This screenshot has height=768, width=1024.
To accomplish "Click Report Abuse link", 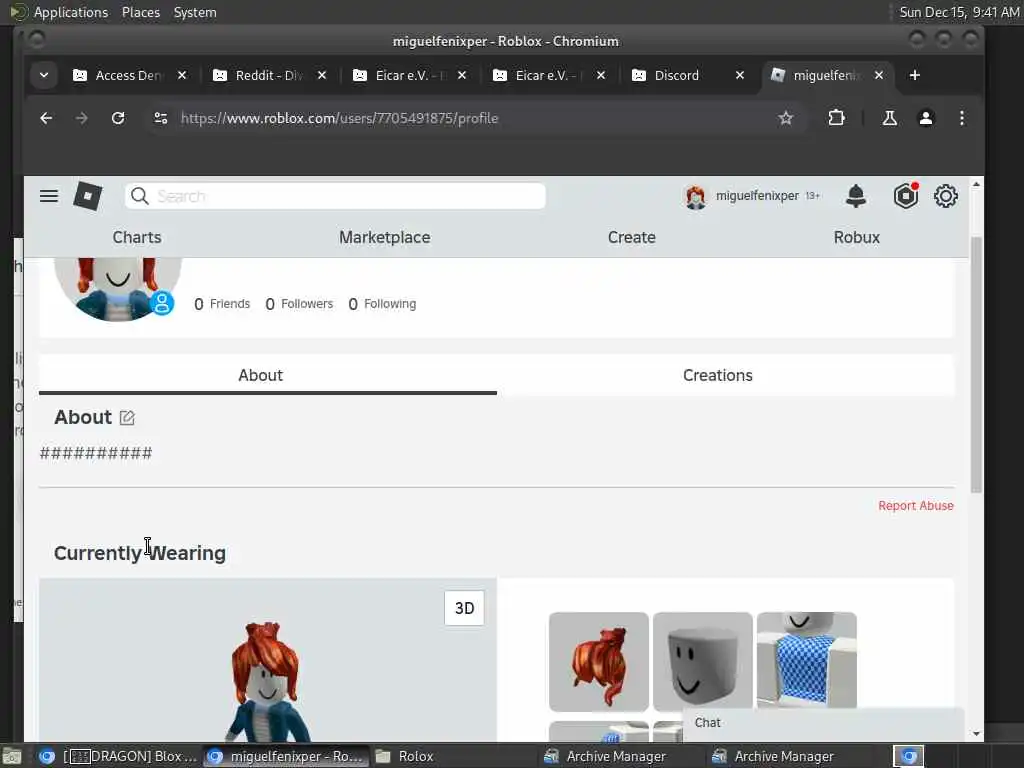I will coord(916,506).
